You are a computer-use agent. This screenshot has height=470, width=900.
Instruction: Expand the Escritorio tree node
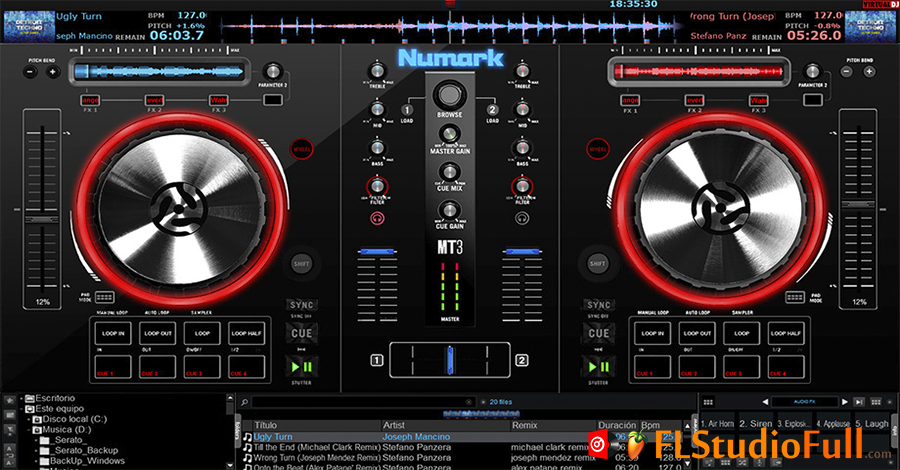click(x=21, y=398)
